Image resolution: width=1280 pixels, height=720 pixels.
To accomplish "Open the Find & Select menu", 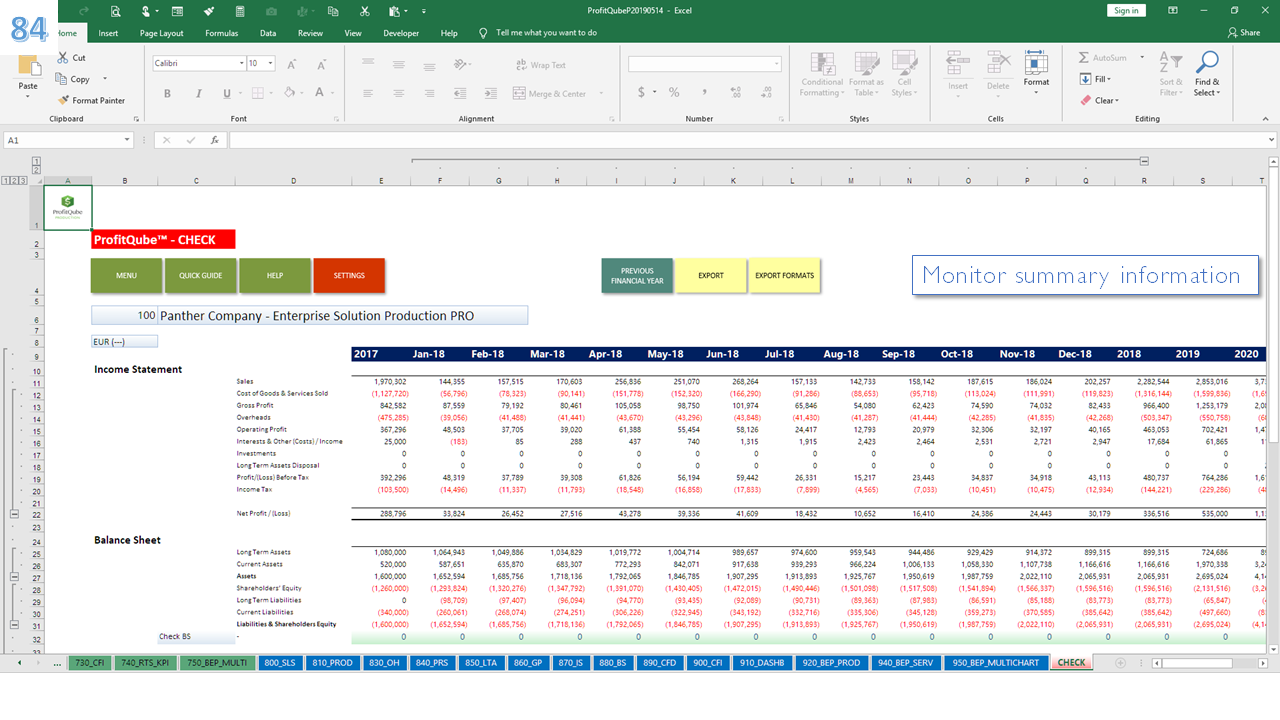I will pyautogui.click(x=1207, y=75).
